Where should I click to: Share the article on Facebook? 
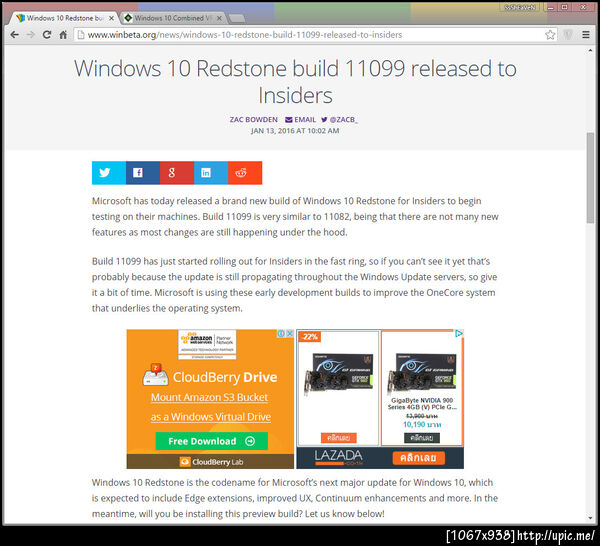click(x=143, y=173)
